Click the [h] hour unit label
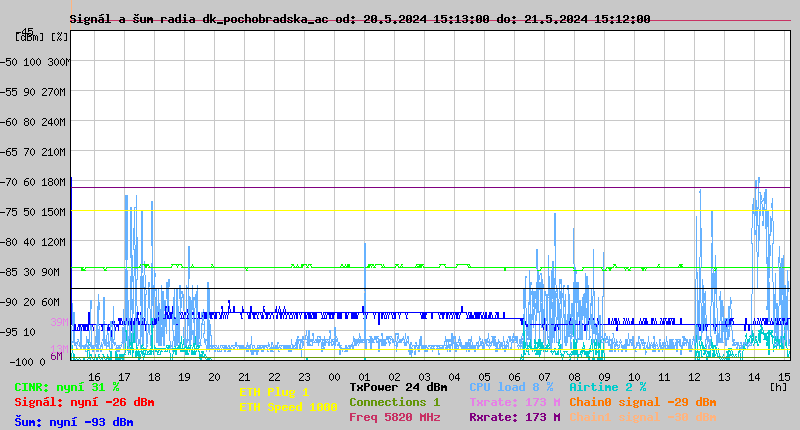 click(778, 386)
